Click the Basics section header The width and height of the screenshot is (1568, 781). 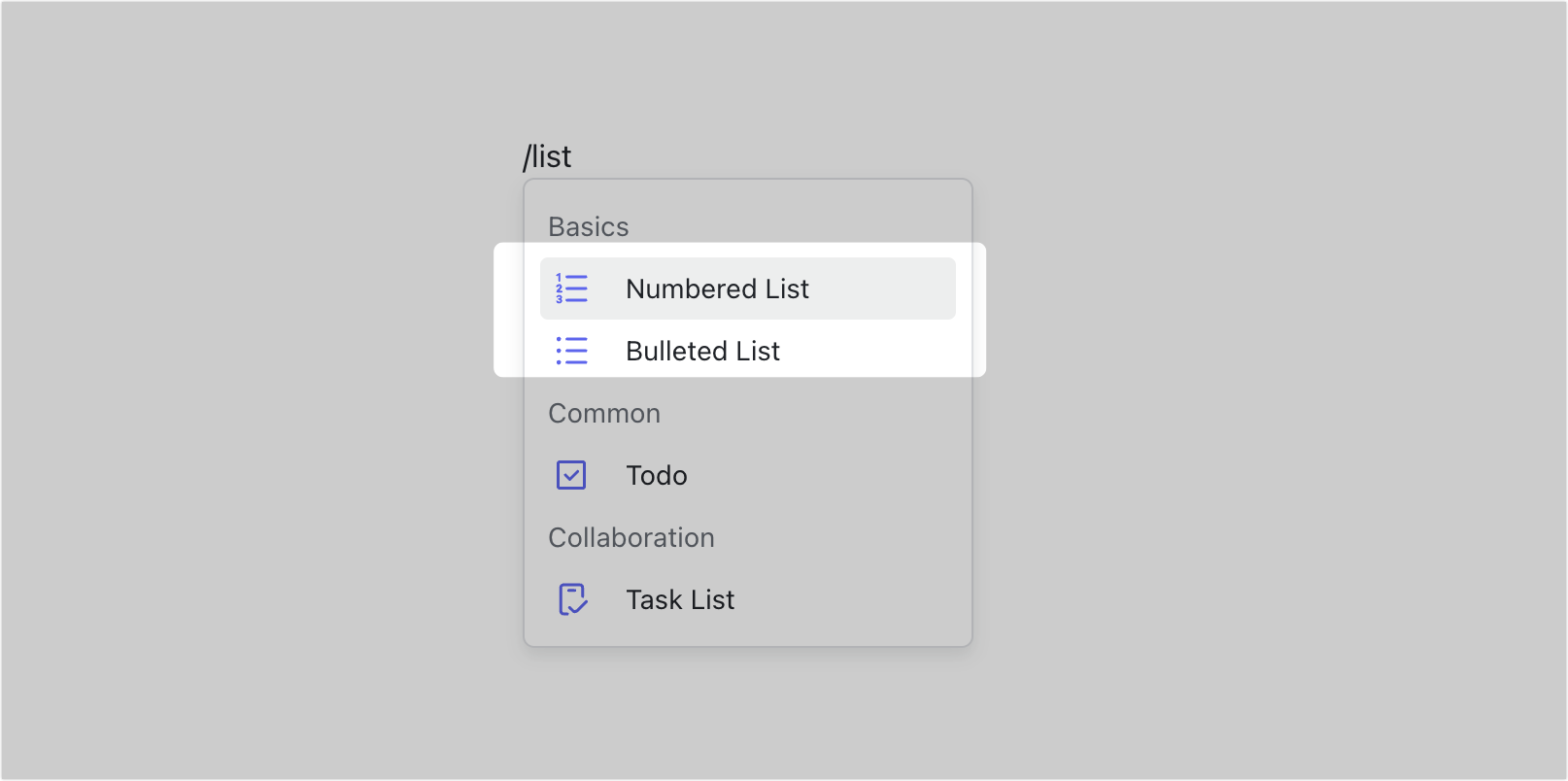(x=589, y=226)
